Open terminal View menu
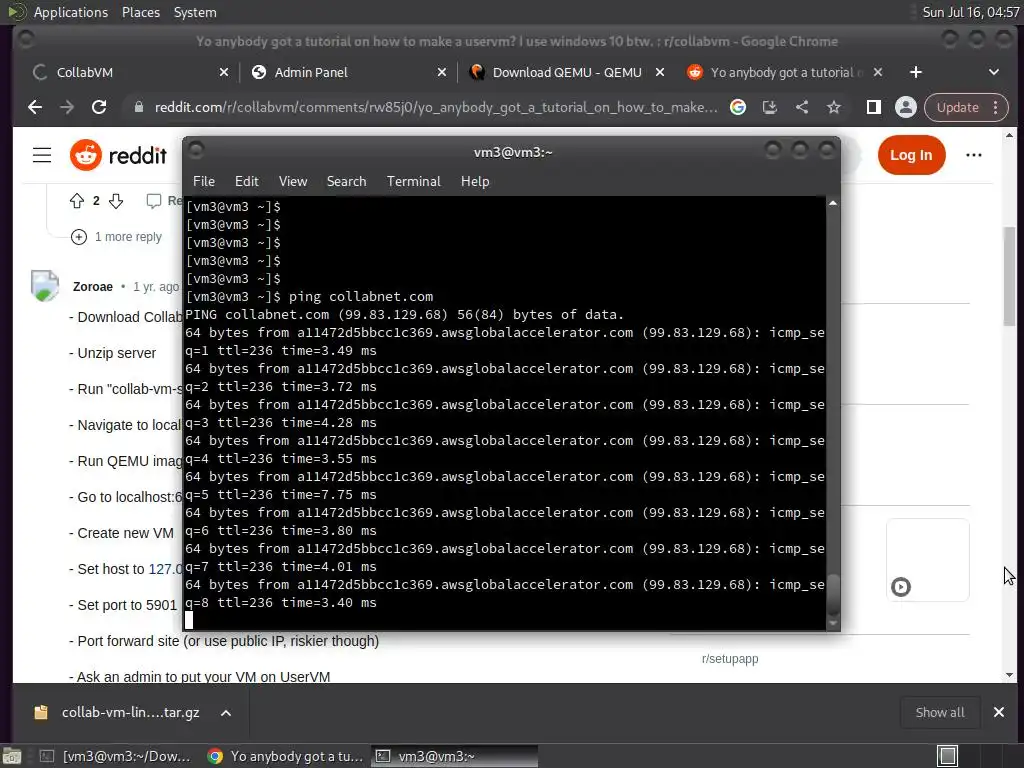 293,182
